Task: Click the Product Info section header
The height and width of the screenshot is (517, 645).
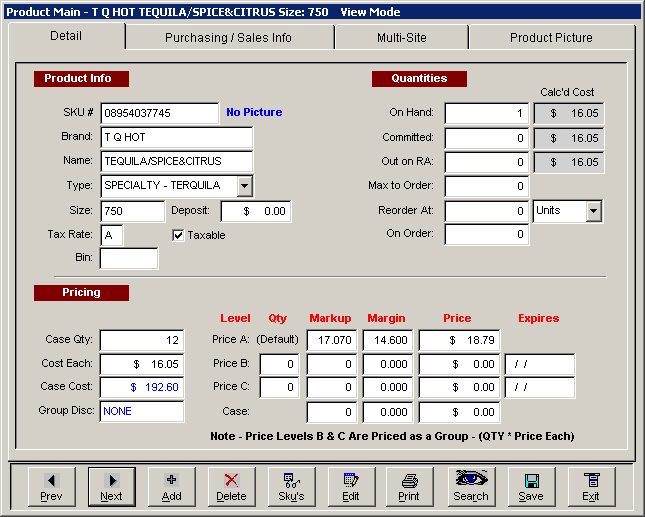Action: [81, 79]
